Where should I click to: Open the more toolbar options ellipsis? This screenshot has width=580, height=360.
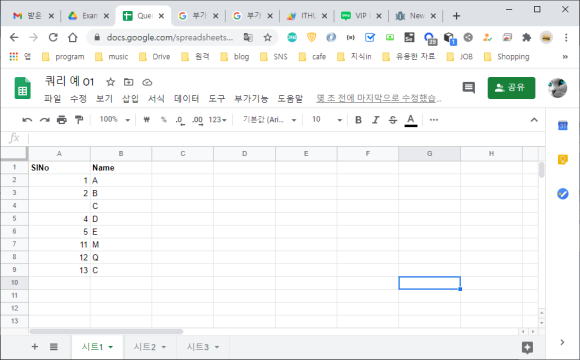[x=434, y=120]
